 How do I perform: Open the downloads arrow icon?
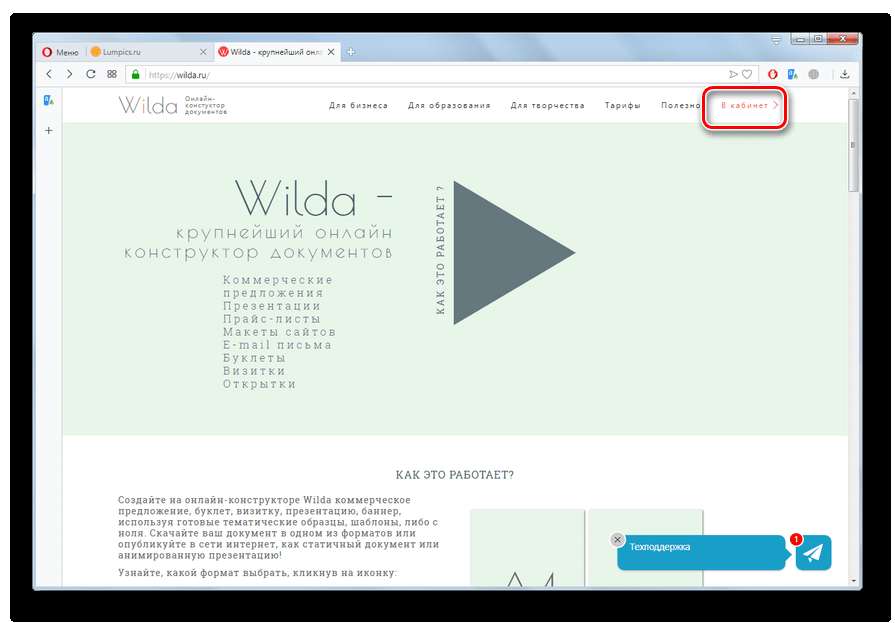coord(845,74)
